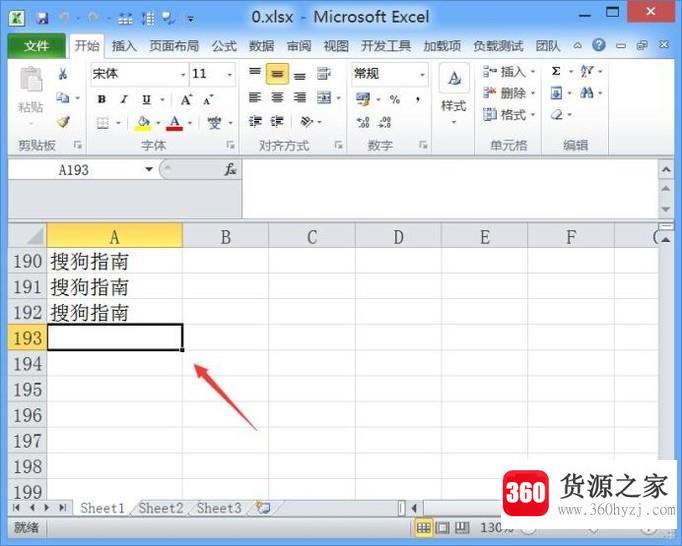Click the Name Box showing A193

click(x=74, y=170)
